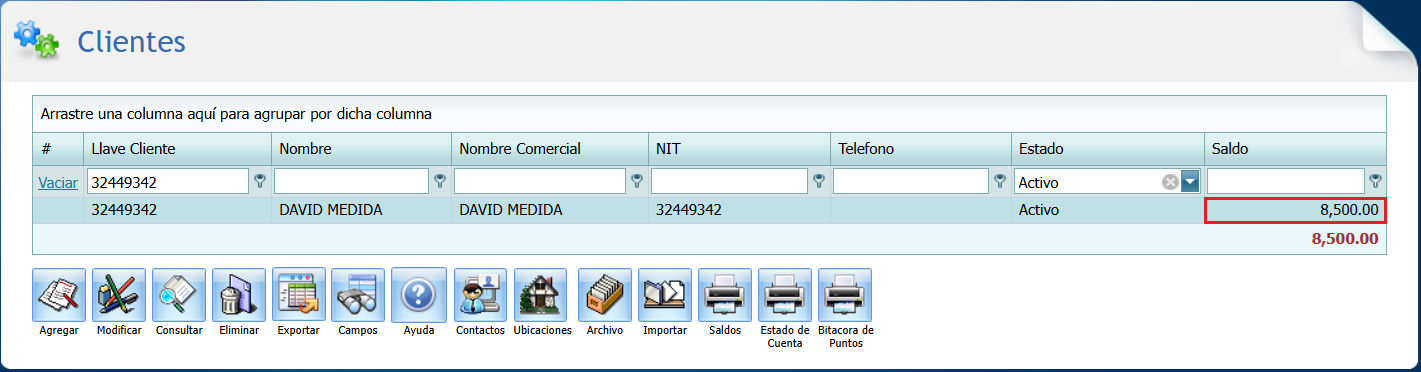Open the Contactos icon

click(x=480, y=294)
